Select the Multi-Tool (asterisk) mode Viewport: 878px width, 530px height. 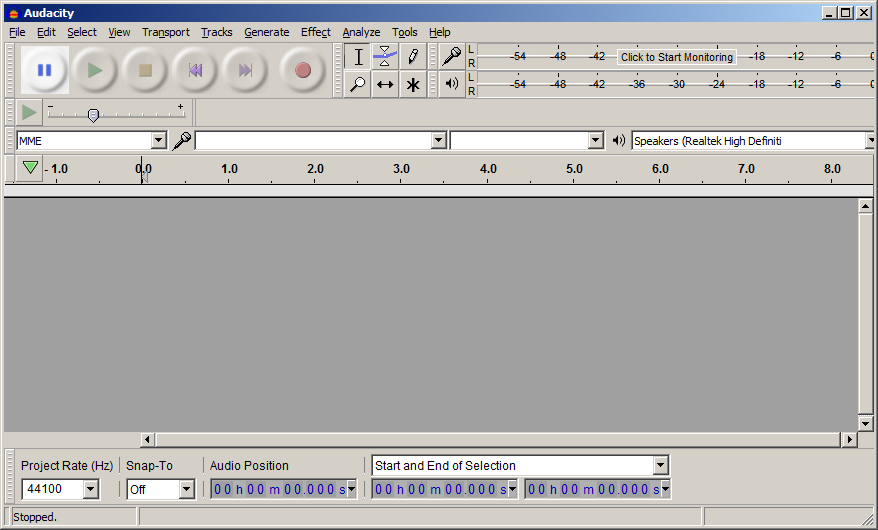click(413, 85)
